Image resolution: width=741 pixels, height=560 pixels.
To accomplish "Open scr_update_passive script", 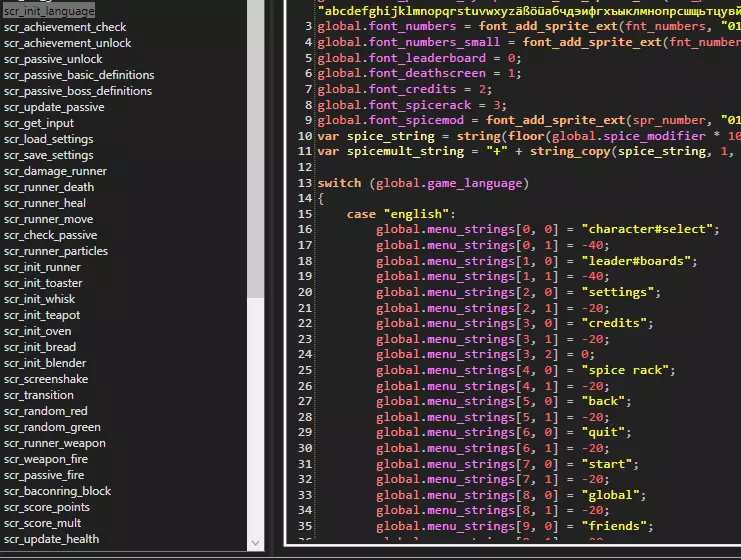I will click(54, 107).
